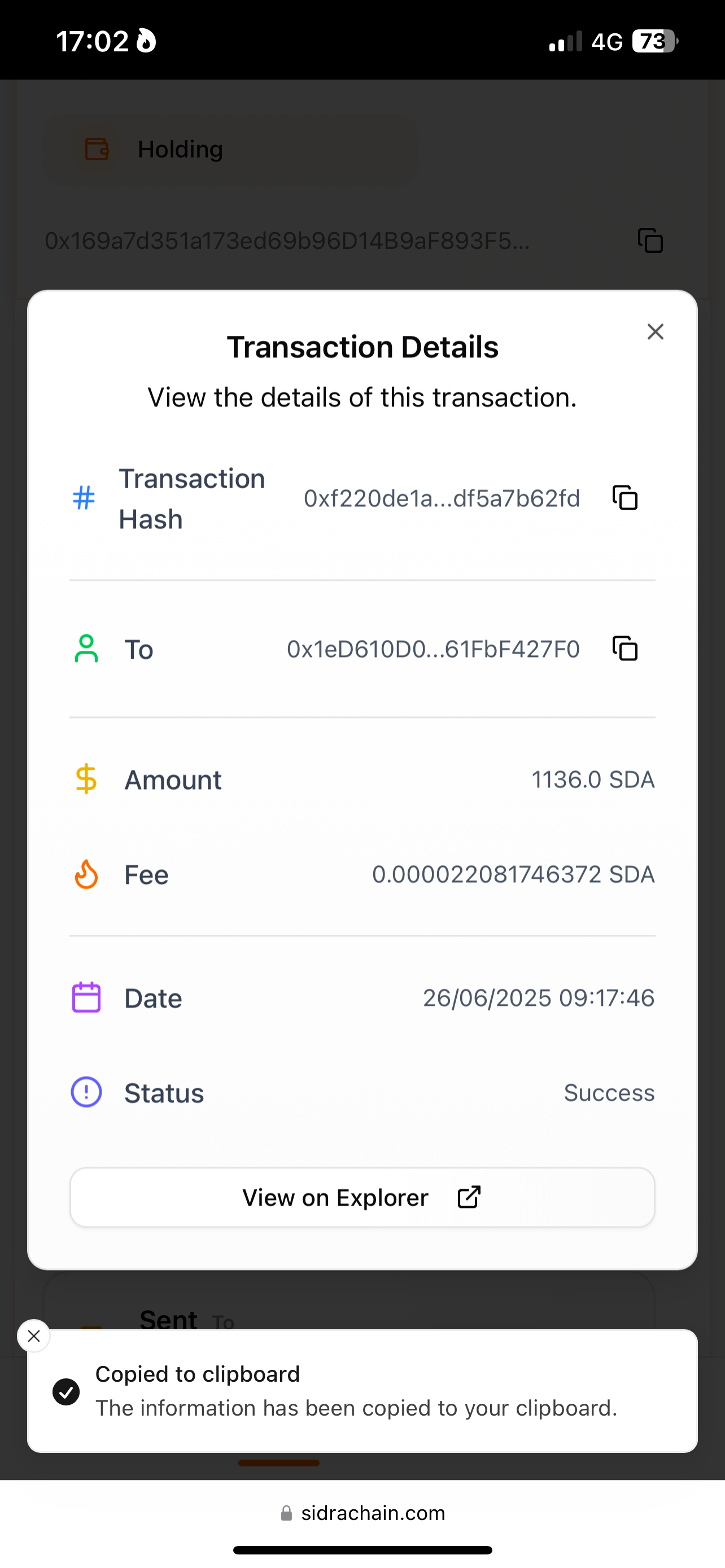Copy the recipient To address

(624, 649)
